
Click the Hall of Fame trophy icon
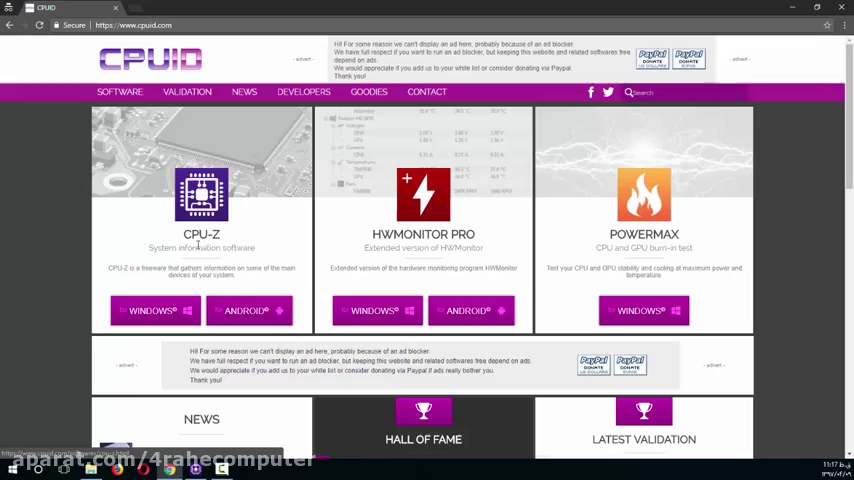coord(423,411)
